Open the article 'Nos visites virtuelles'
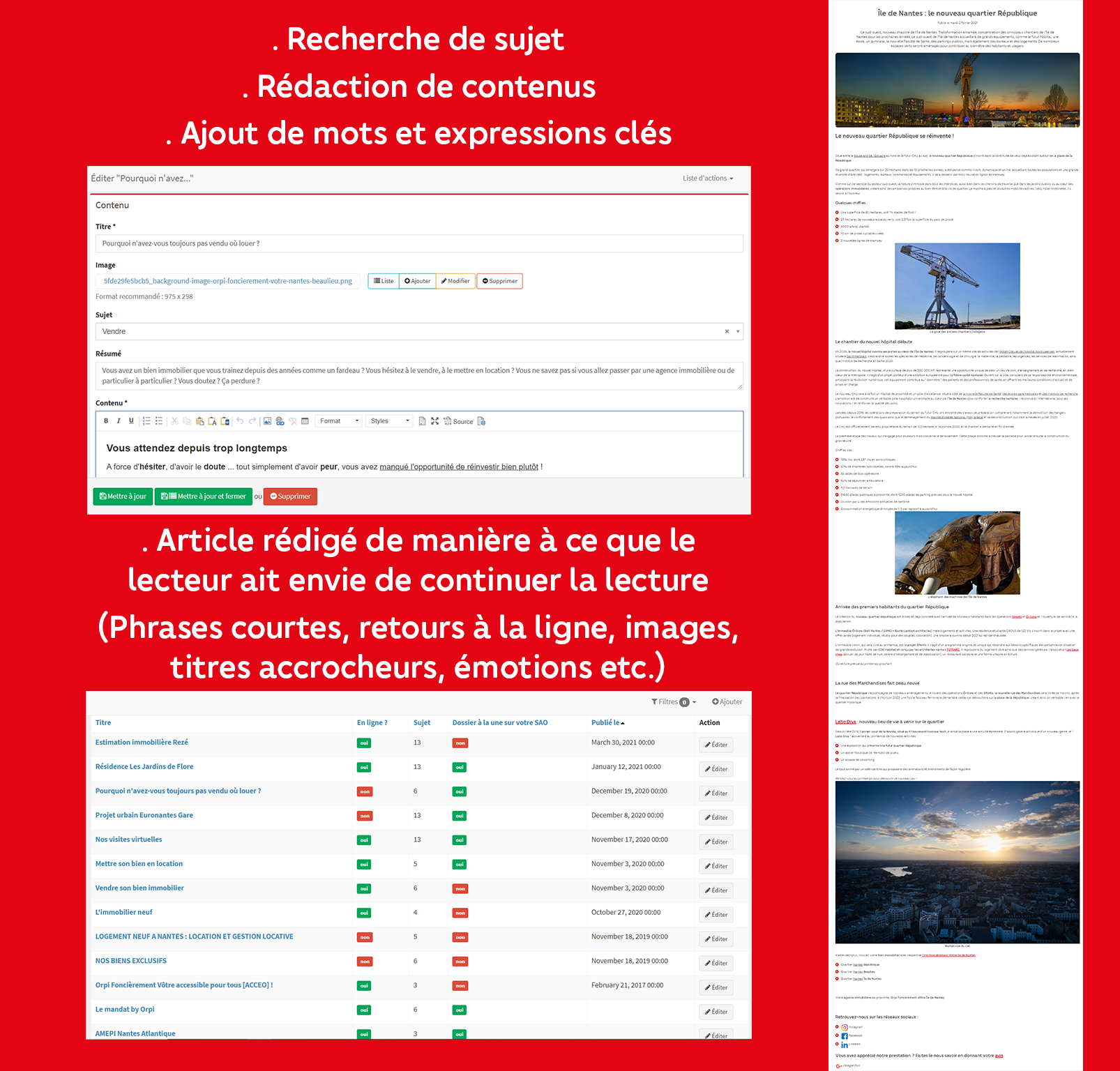This screenshot has width=1120, height=1071. (x=128, y=840)
